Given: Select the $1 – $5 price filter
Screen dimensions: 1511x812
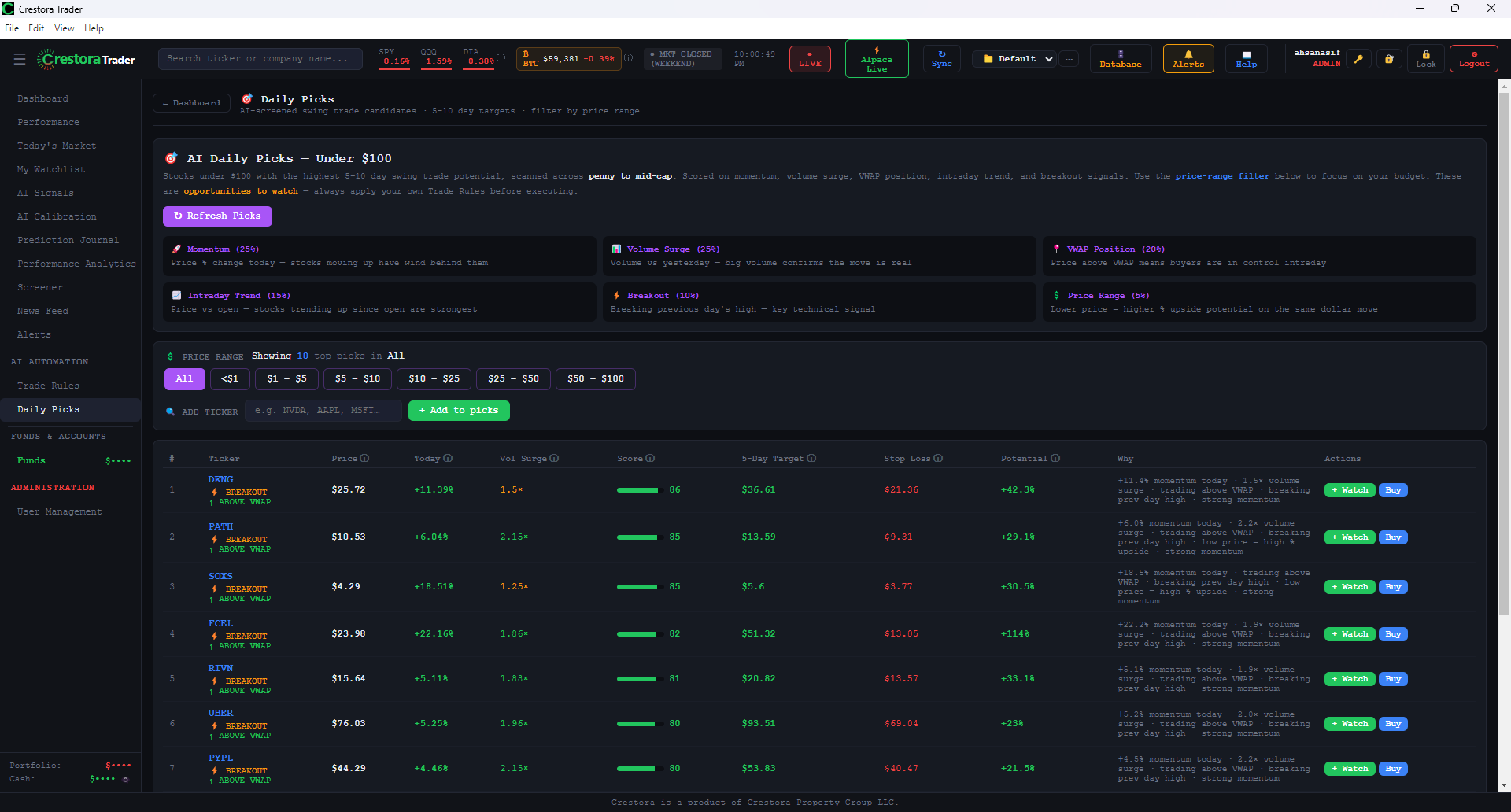Looking at the screenshot, I should tap(286, 379).
